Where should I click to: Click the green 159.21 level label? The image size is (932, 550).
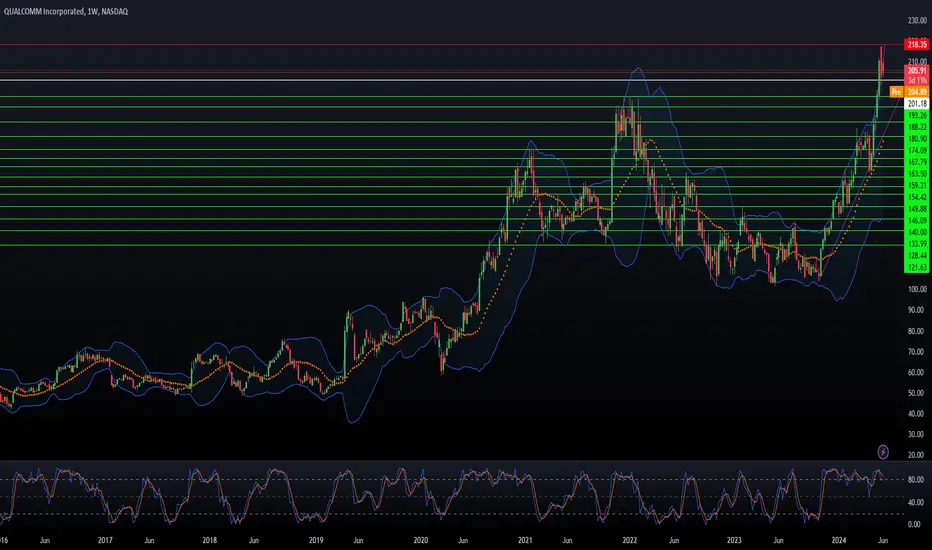click(x=917, y=186)
